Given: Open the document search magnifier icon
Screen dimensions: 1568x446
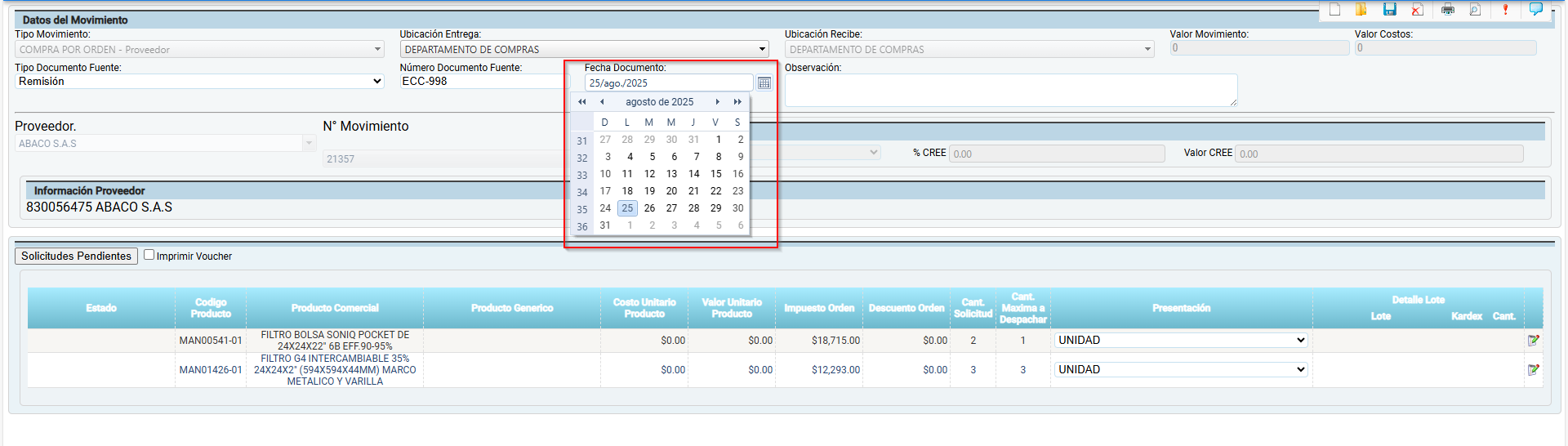Looking at the screenshot, I should (x=1475, y=10).
